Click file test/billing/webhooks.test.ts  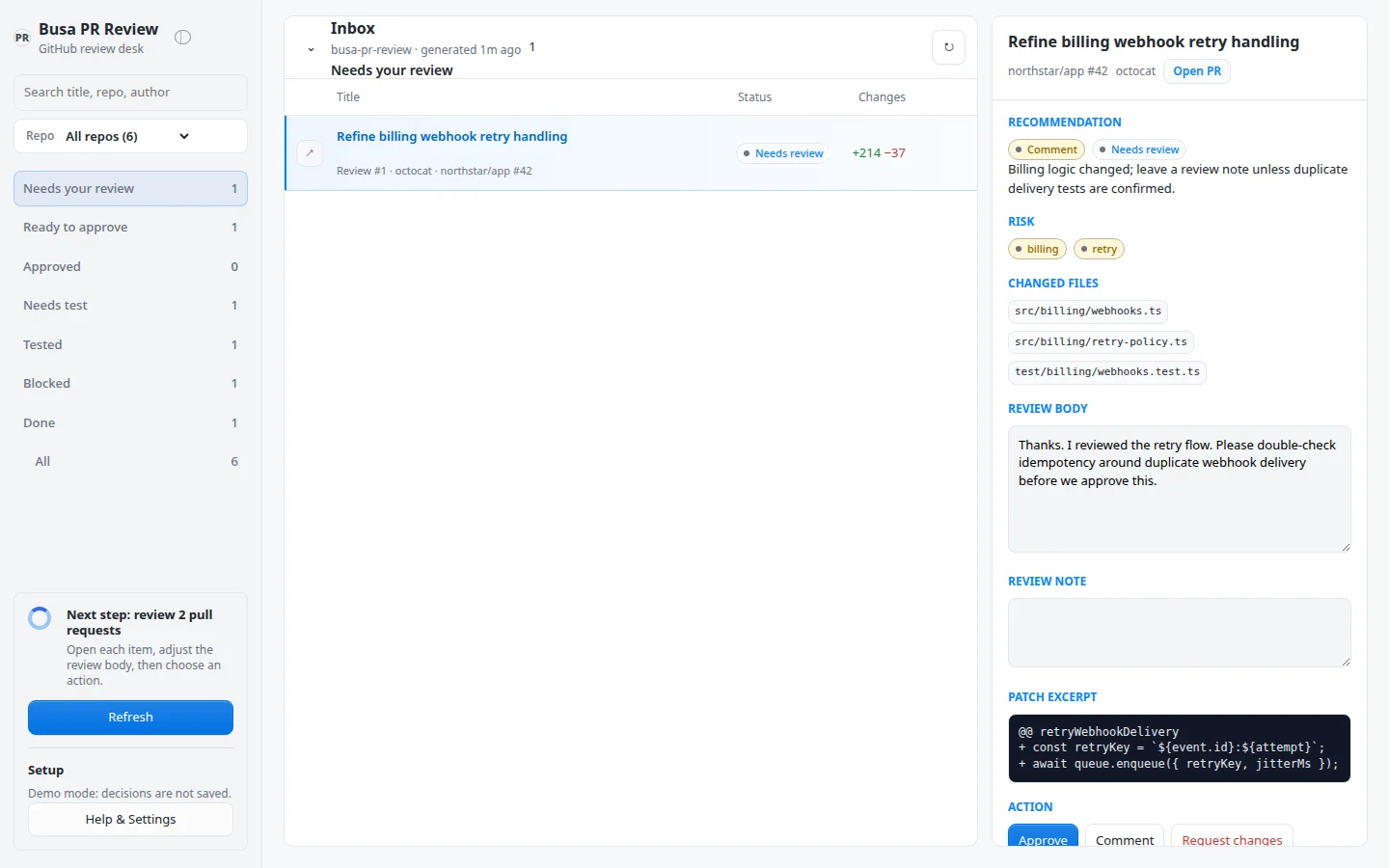click(x=1107, y=372)
